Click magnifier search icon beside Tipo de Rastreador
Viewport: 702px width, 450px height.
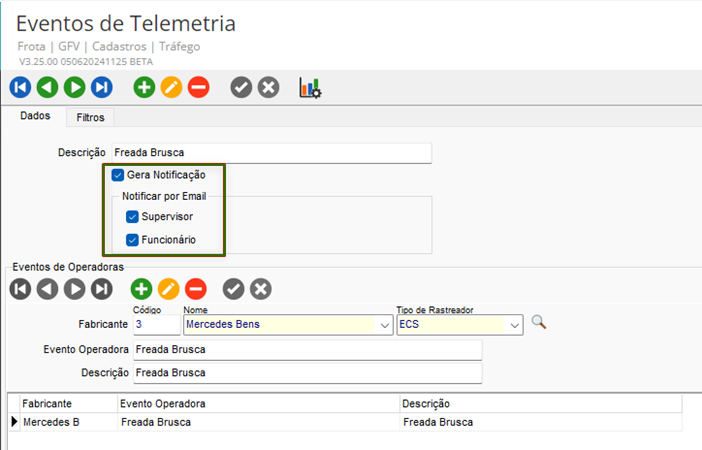point(539,323)
